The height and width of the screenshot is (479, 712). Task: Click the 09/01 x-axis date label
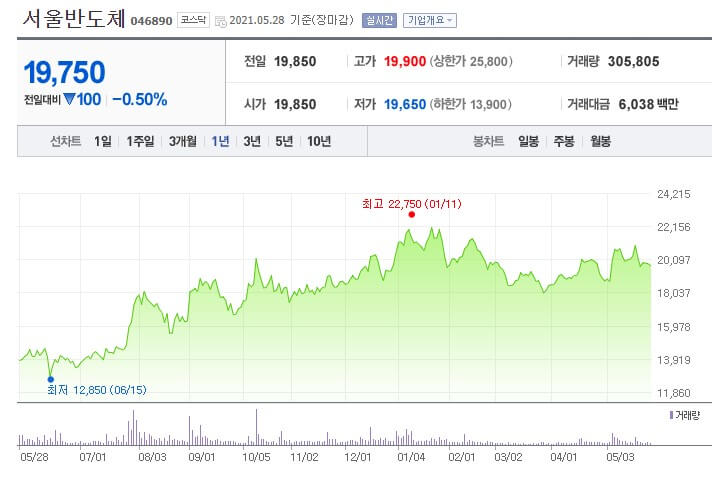pyautogui.click(x=202, y=457)
